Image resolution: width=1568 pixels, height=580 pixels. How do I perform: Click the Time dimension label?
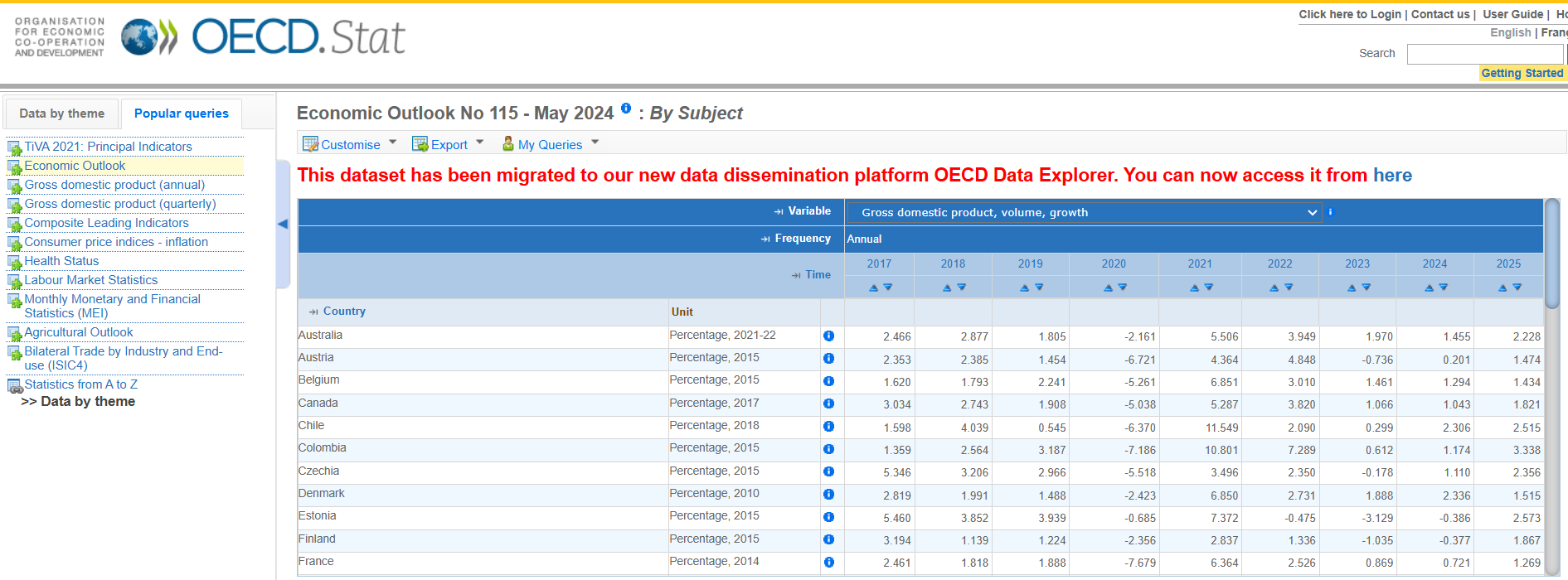[x=818, y=275]
